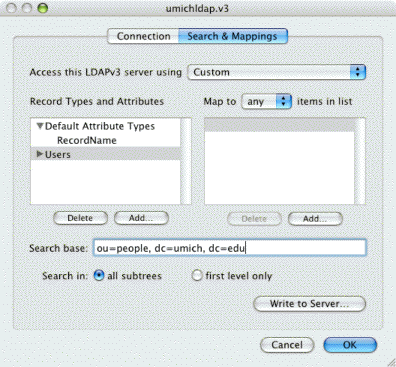396x367 pixels.
Task: Delete the selected record type
Action: pos(80,218)
